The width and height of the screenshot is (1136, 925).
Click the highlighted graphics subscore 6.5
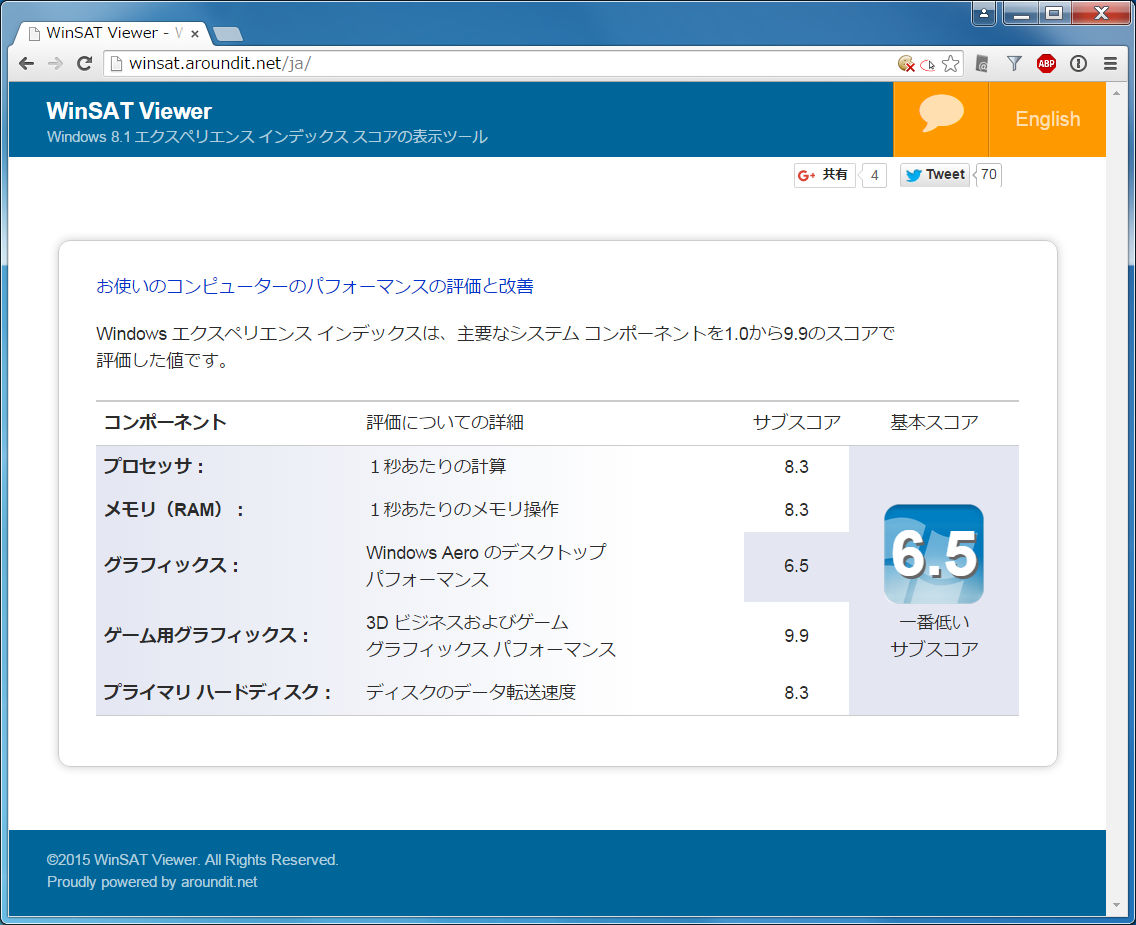(x=796, y=566)
